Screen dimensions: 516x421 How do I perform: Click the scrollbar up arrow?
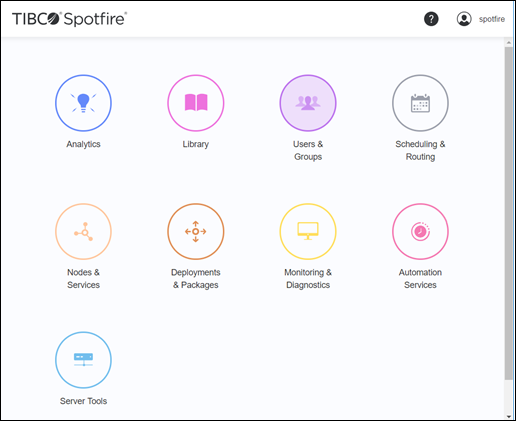509,42
